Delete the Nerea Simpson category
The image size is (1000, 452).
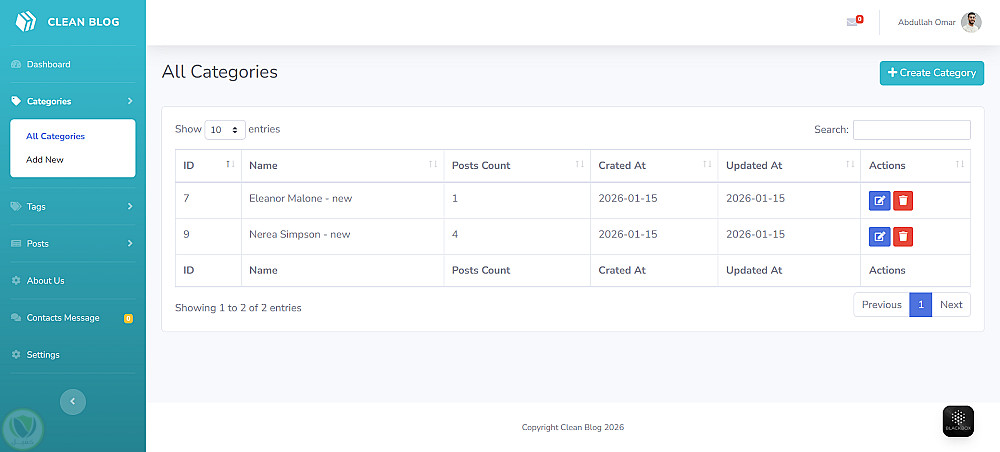(x=903, y=237)
